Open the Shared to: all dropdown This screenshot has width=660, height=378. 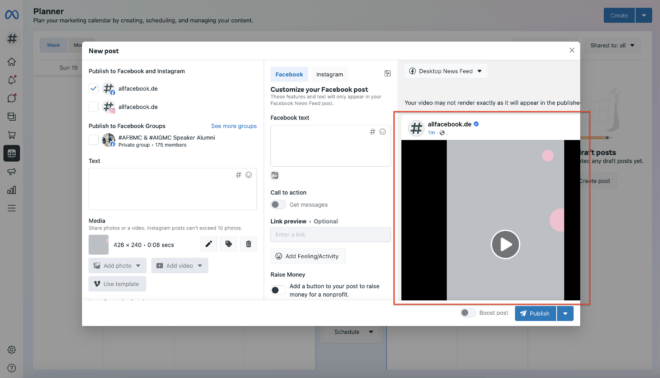coord(612,45)
